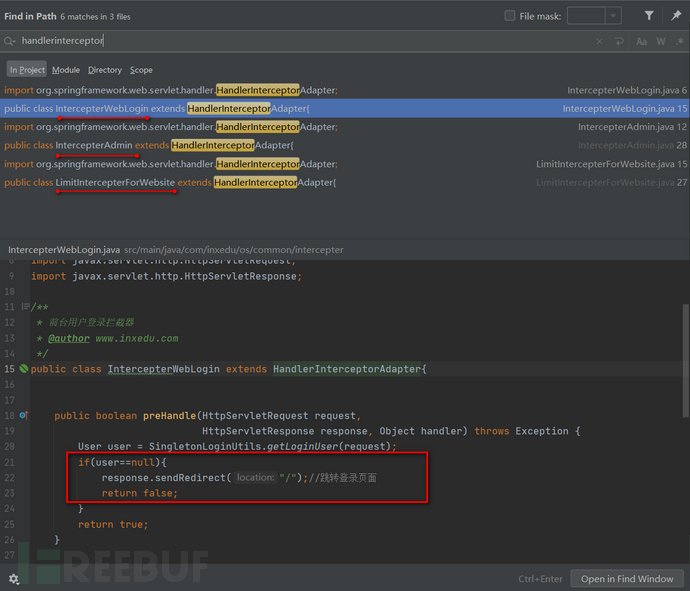
Task: Open the settings gear icon
Action: click(x=14, y=578)
